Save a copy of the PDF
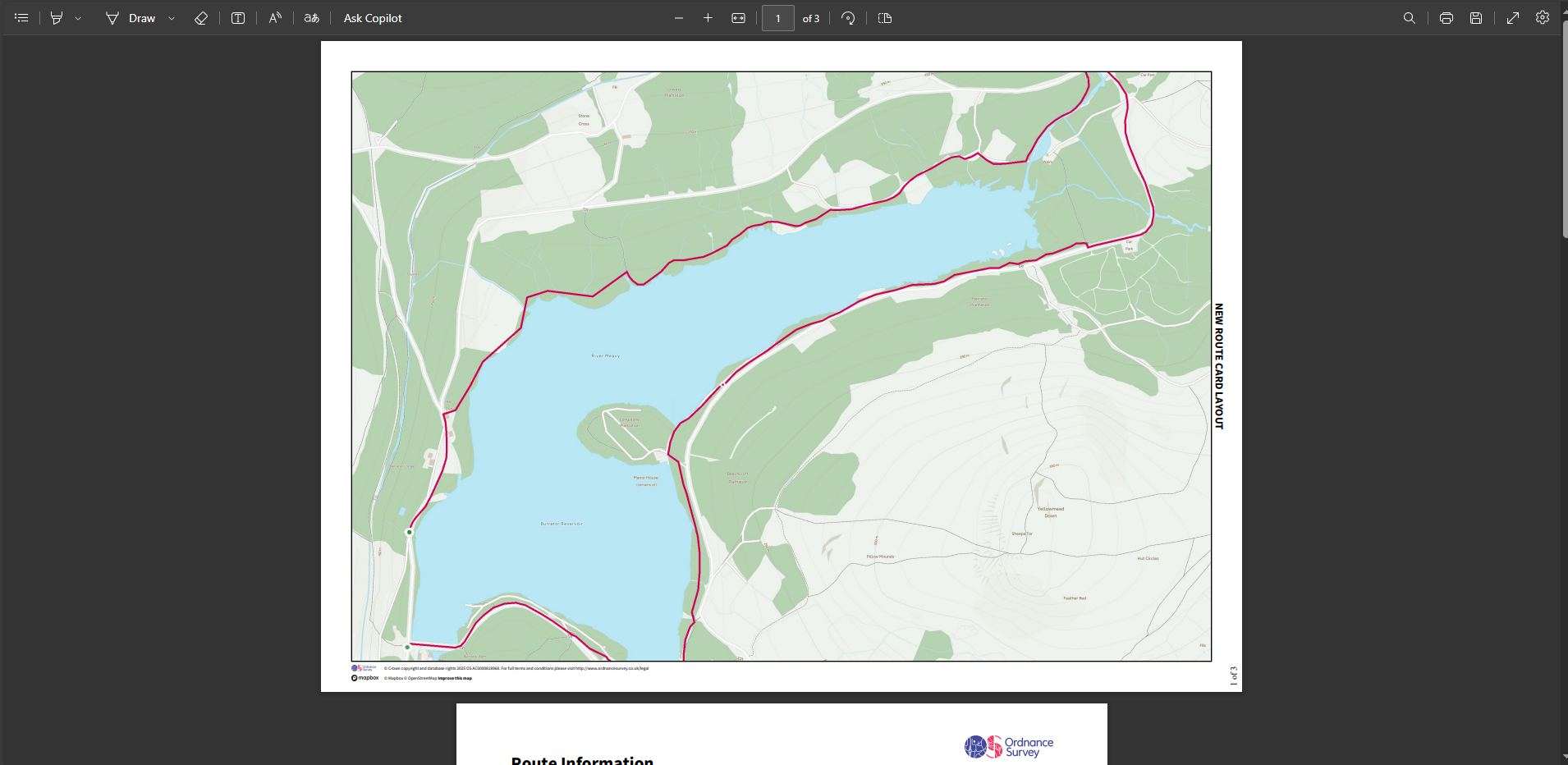 click(1476, 18)
